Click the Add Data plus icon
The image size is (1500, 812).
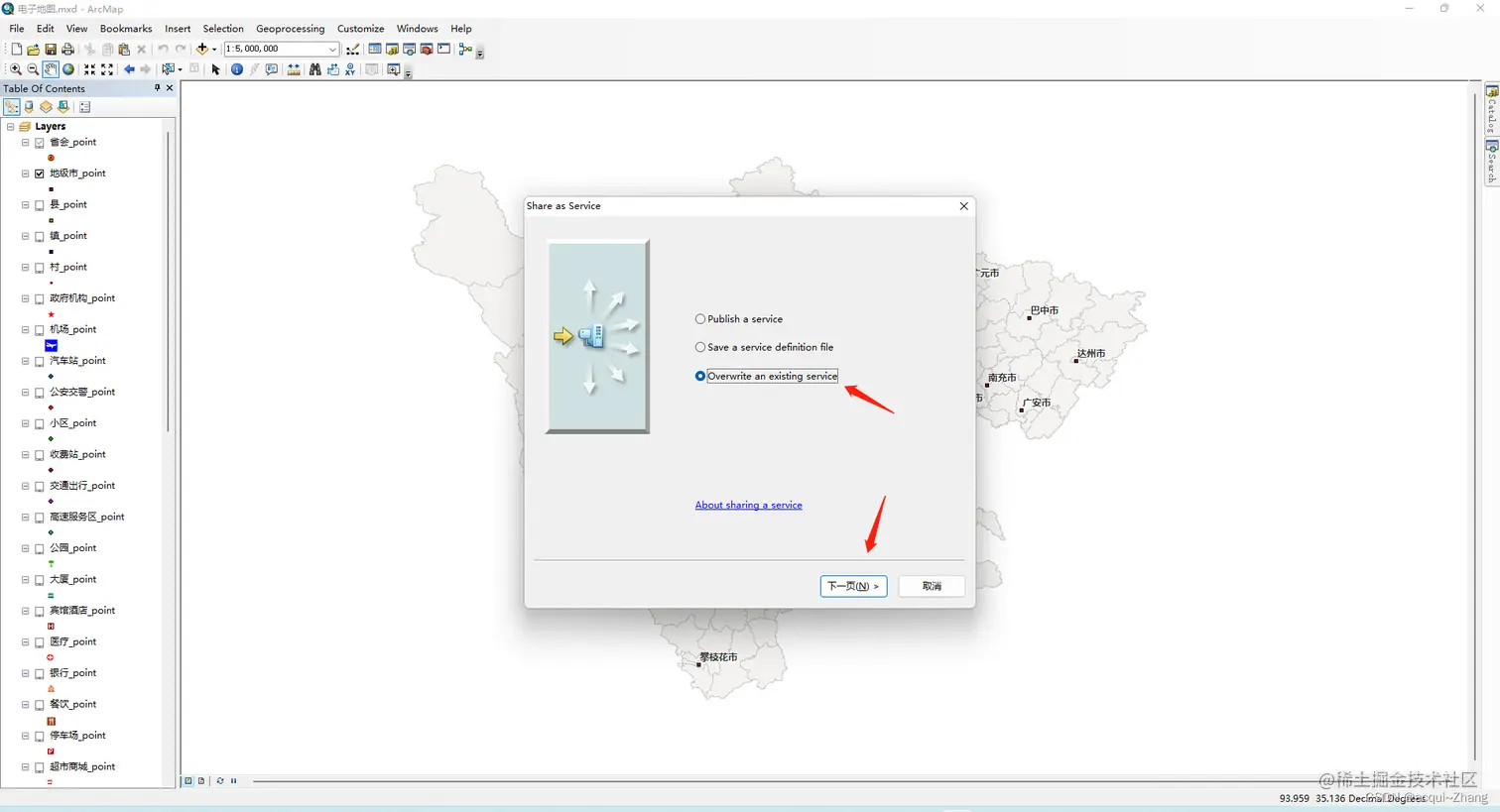coord(202,49)
